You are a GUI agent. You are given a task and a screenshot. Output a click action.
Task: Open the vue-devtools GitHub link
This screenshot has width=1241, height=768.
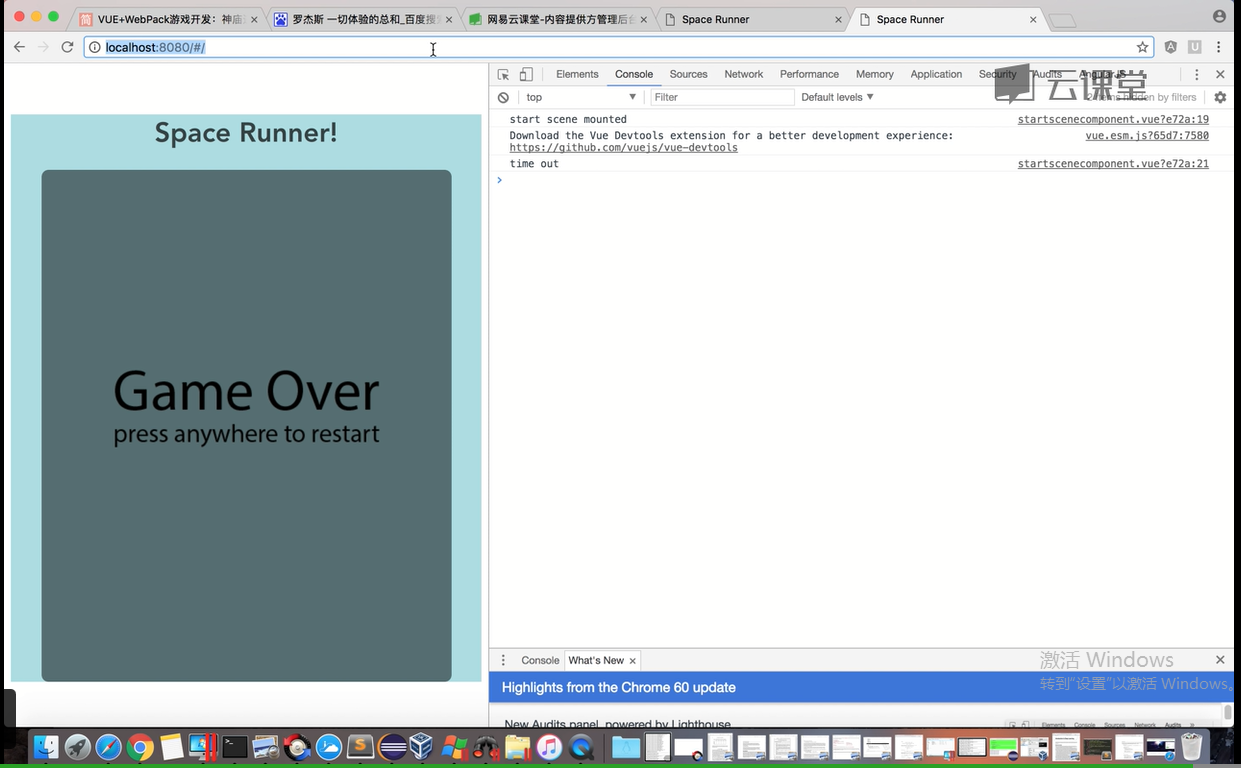pyautogui.click(x=623, y=147)
